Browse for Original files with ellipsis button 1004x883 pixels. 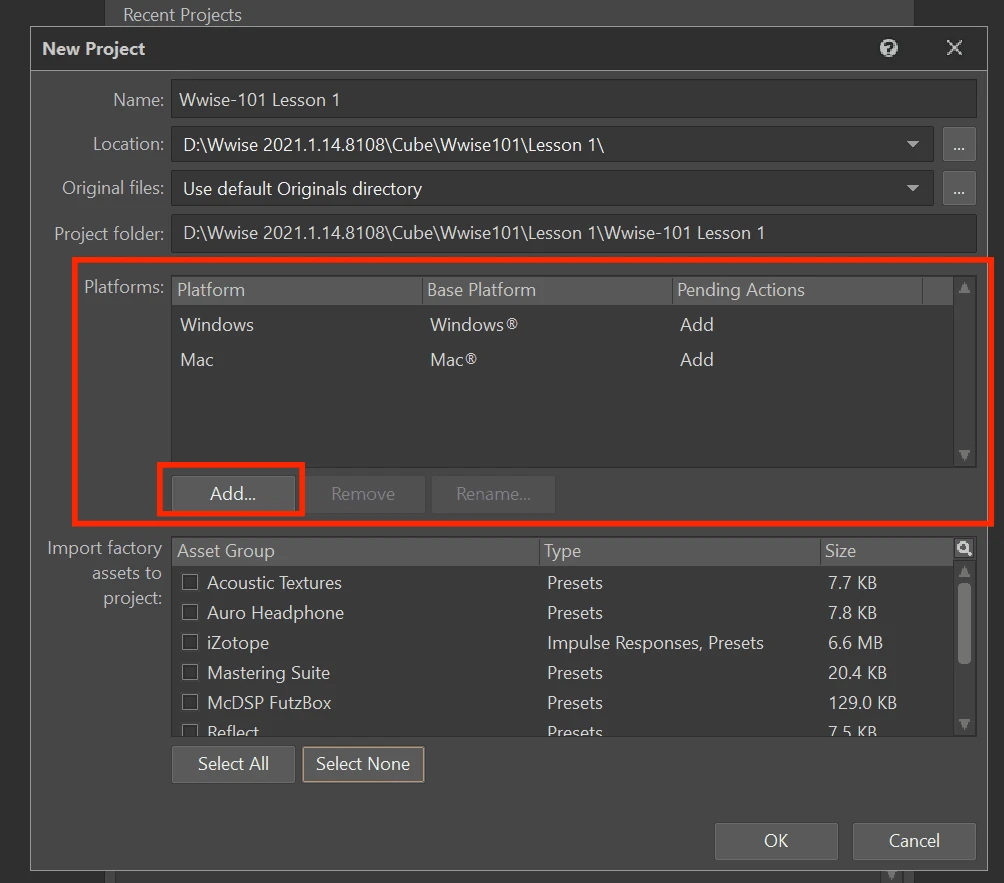pos(959,188)
